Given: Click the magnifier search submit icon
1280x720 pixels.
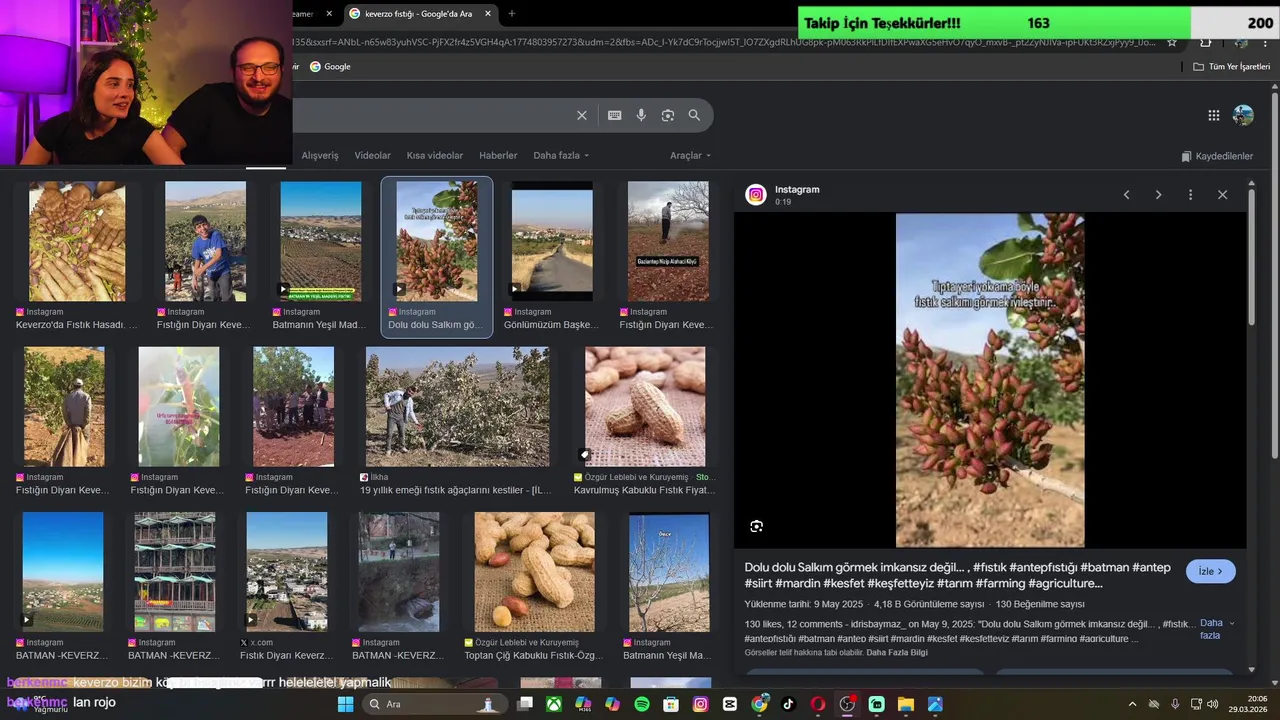Looking at the screenshot, I should [x=694, y=115].
